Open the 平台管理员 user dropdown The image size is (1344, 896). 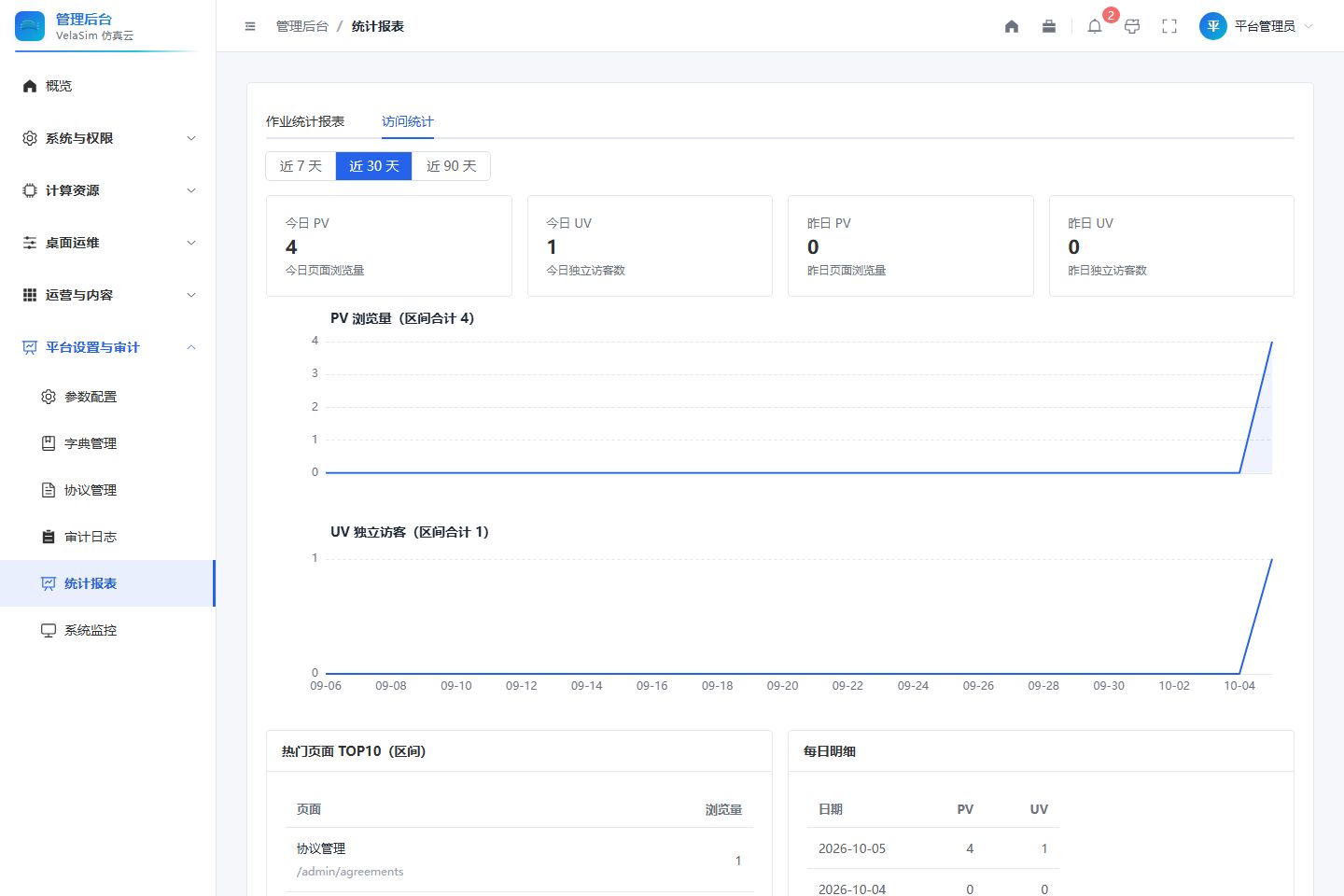(1256, 26)
